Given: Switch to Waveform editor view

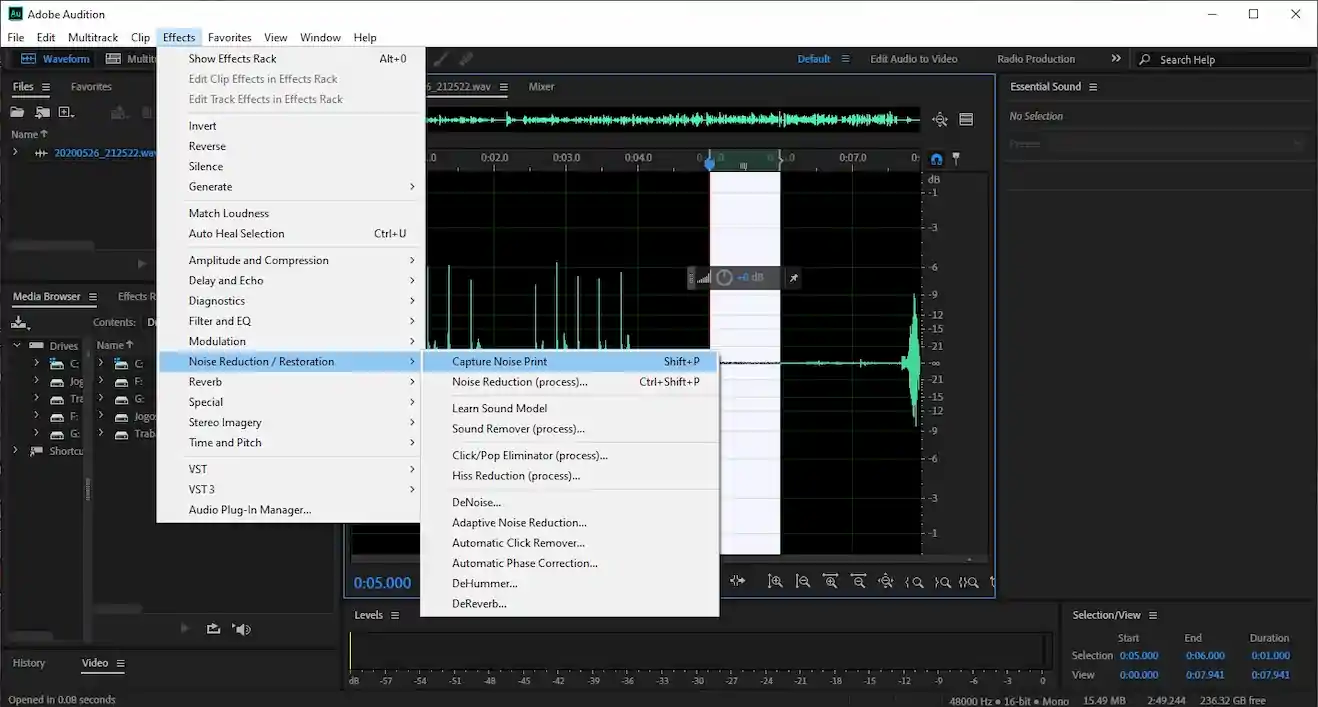Looking at the screenshot, I should [x=56, y=59].
